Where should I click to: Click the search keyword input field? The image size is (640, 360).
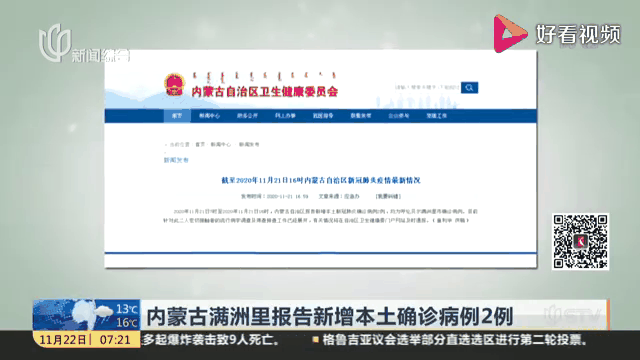(x=427, y=87)
